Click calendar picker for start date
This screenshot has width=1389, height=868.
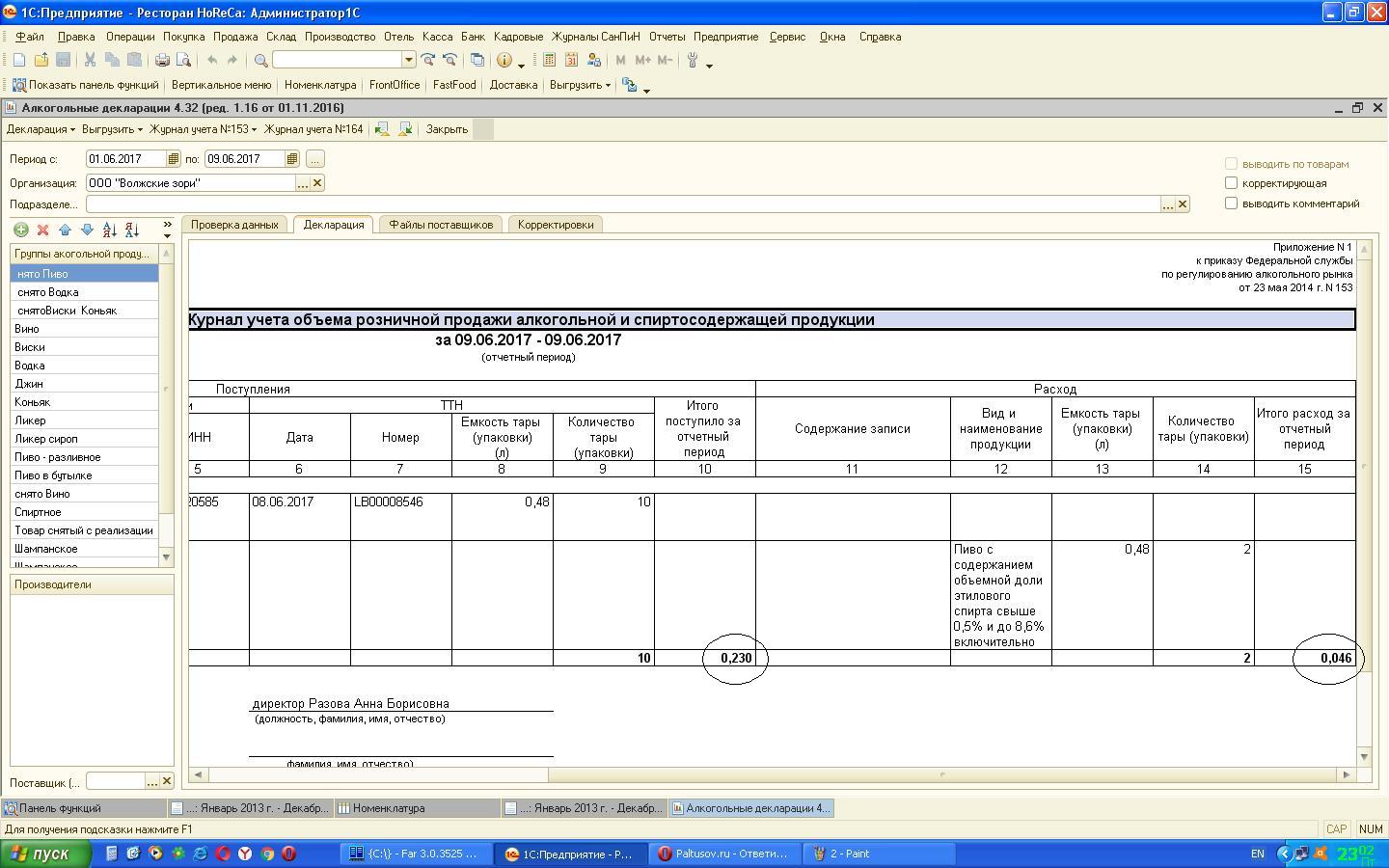tap(173, 158)
